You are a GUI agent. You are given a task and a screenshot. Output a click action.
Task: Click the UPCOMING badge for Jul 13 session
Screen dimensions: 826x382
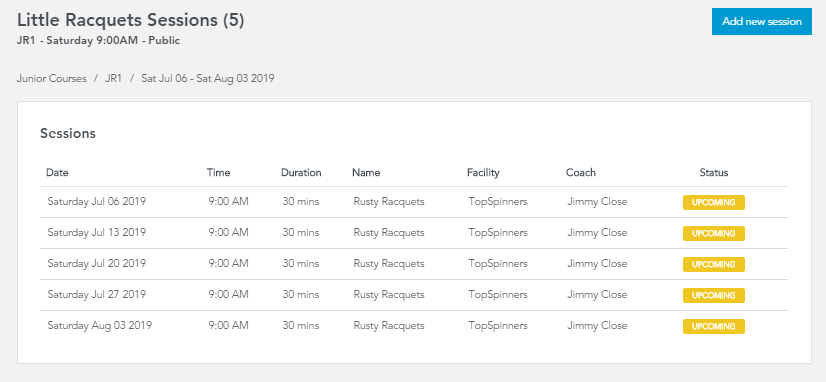[714, 233]
